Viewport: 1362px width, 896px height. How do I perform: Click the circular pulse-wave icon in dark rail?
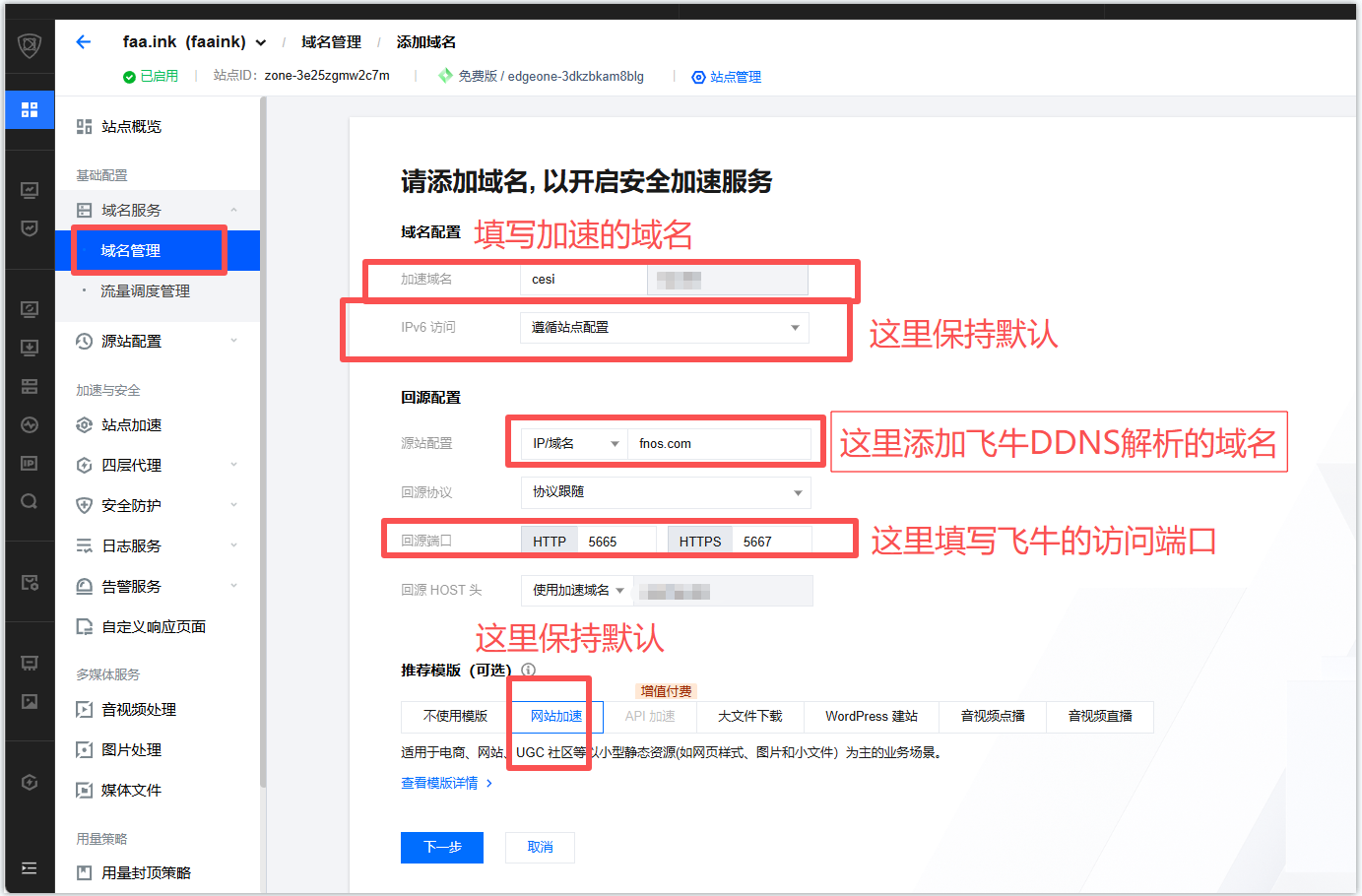pyautogui.click(x=30, y=424)
